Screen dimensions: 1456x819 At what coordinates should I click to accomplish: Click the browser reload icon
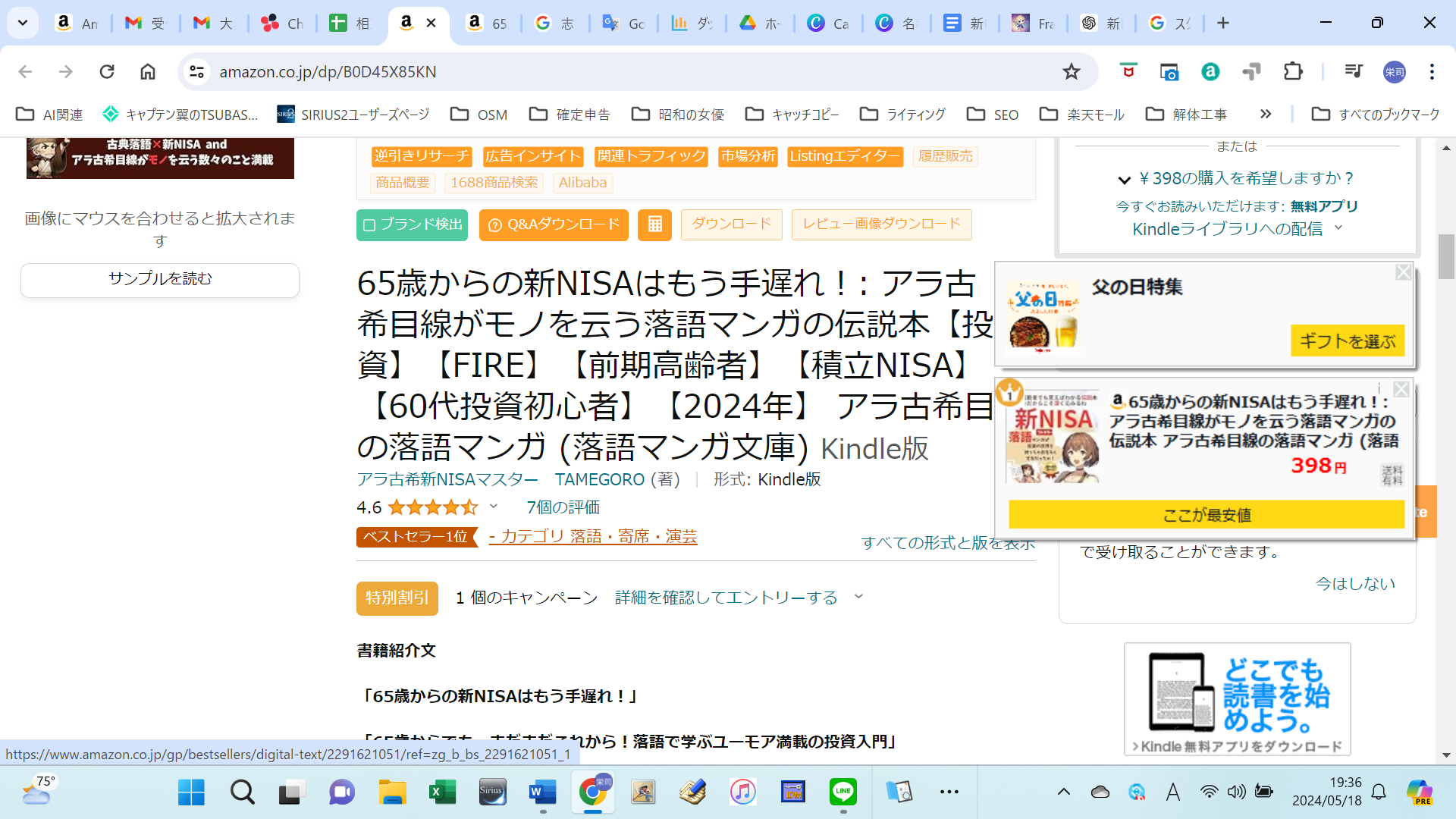tap(107, 71)
